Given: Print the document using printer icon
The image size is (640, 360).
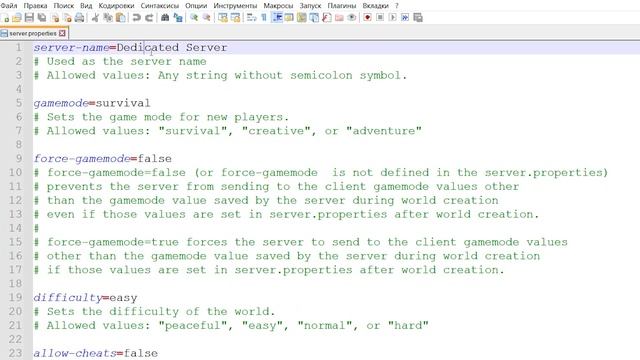Looking at the screenshot, I should point(80,18).
